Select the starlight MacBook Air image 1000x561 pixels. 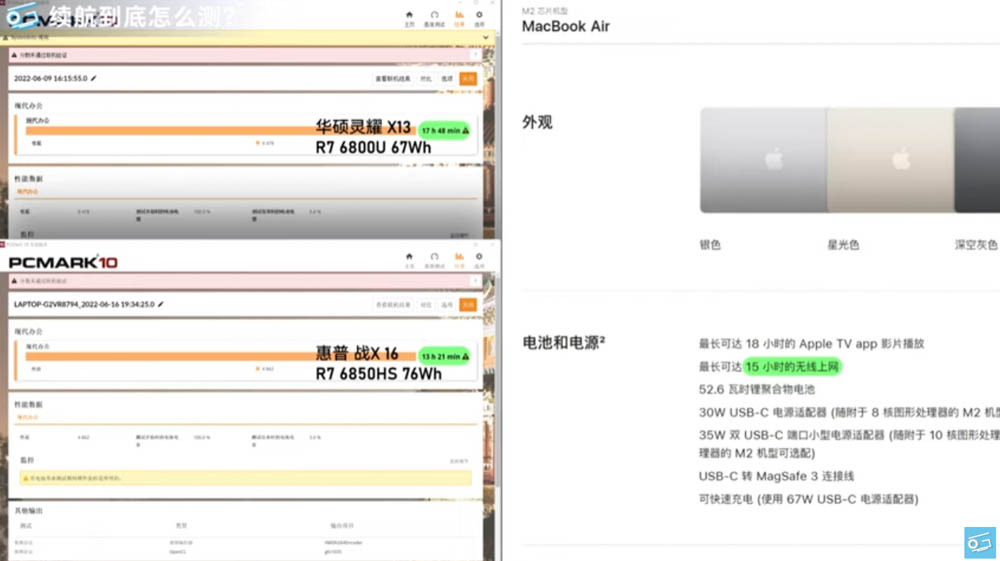pos(890,160)
